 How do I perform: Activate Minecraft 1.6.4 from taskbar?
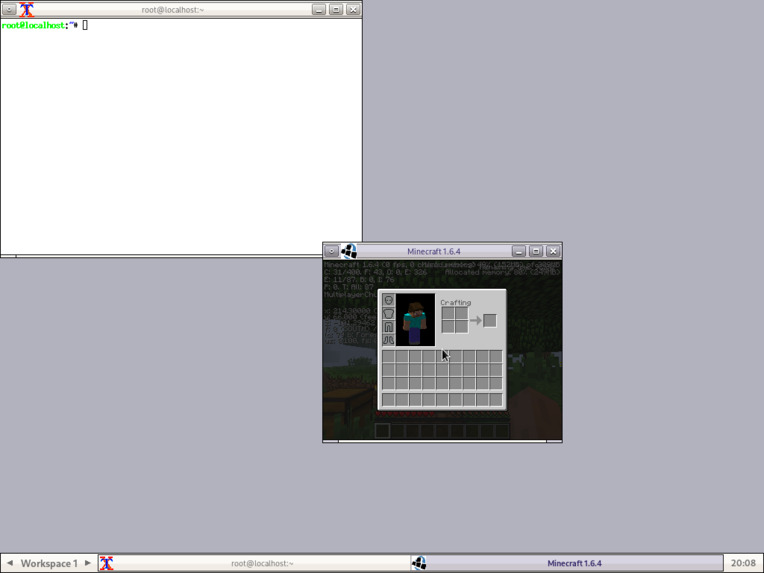[x=567, y=563]
